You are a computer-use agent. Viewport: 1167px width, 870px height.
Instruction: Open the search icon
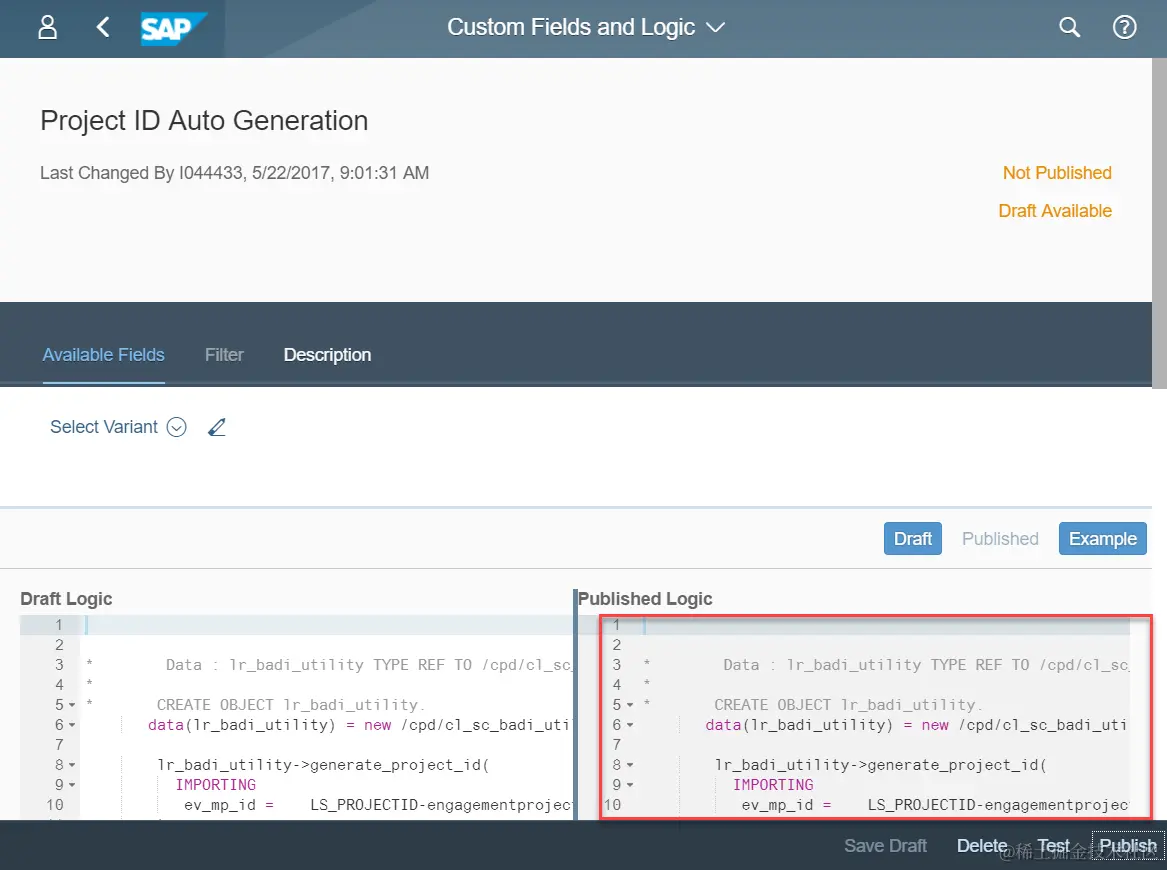point(1069,27)
